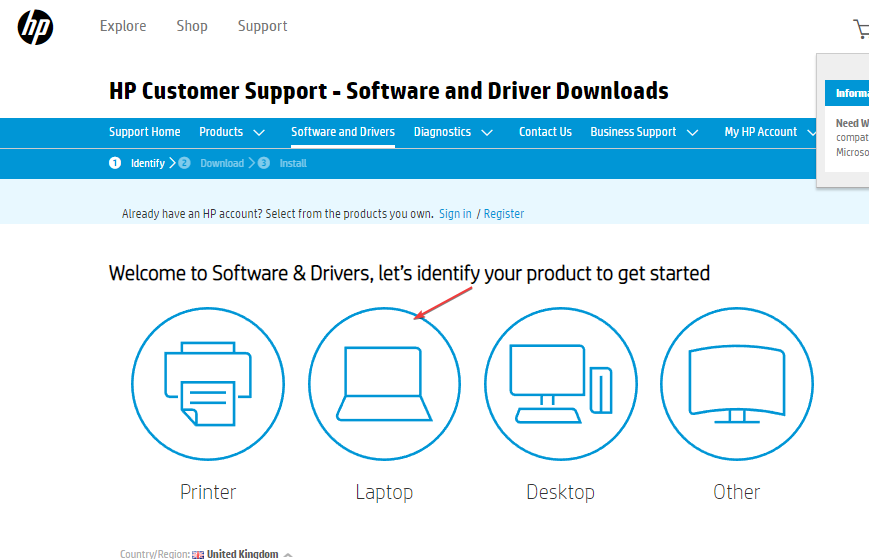Click step 2 Download circle icon

coord(185,163)
